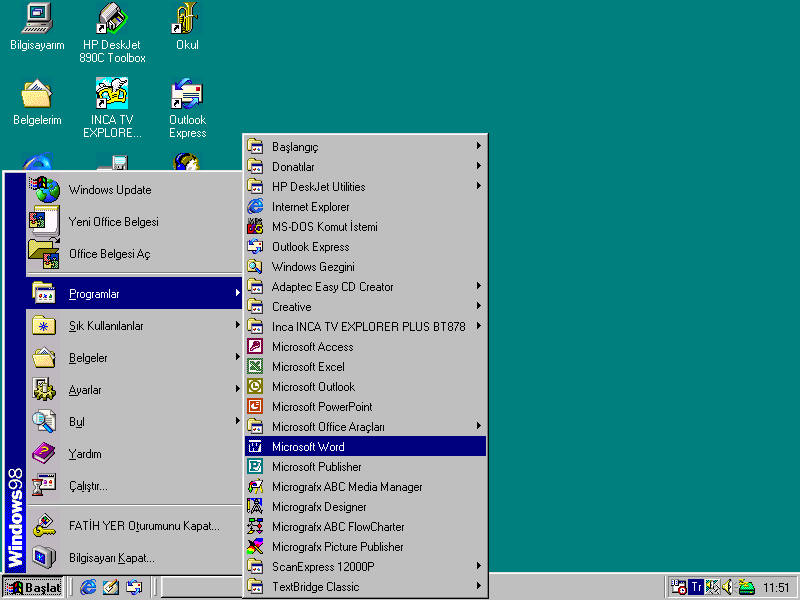Viewport: 800px width, 600px height.
Task: Launch highlighted Microsoft Word entry
Action: [x=365, y=446]
